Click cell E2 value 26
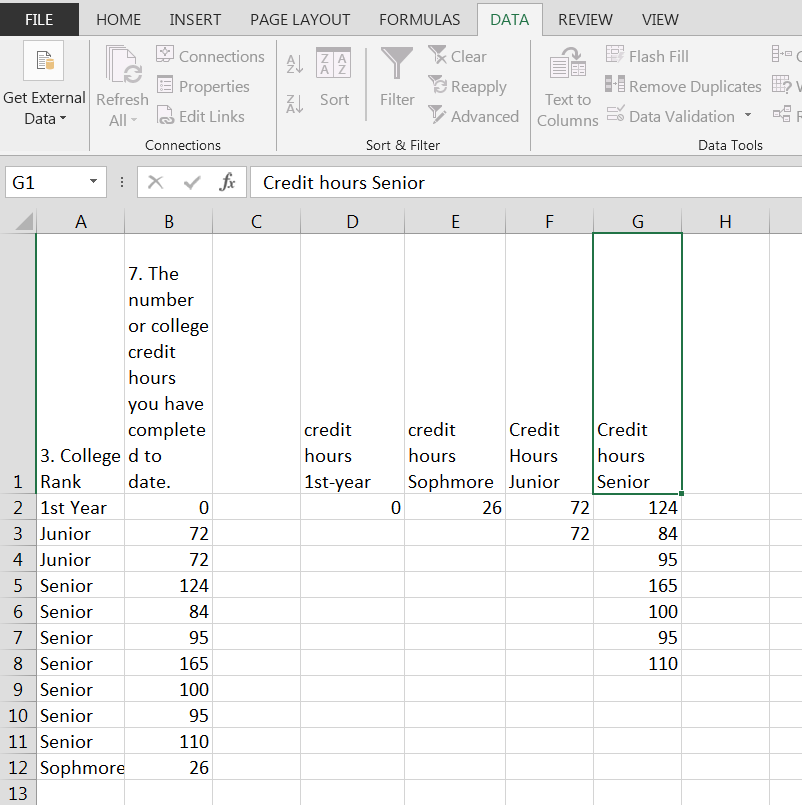 pyautogui.click(x=455, y=507)
